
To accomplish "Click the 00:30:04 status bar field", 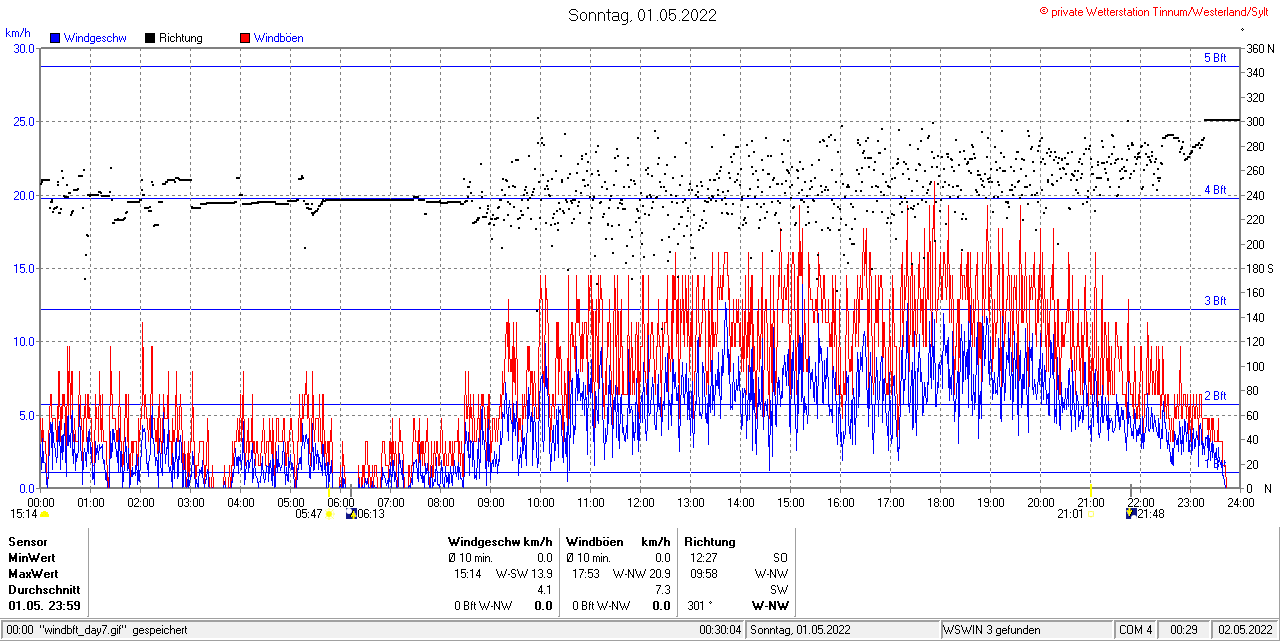I will 721,630.
